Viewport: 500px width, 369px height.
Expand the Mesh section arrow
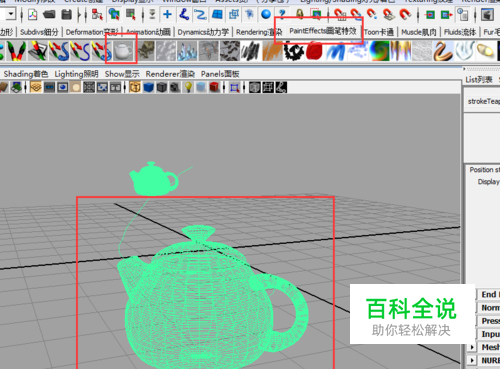tap(472, 347)
